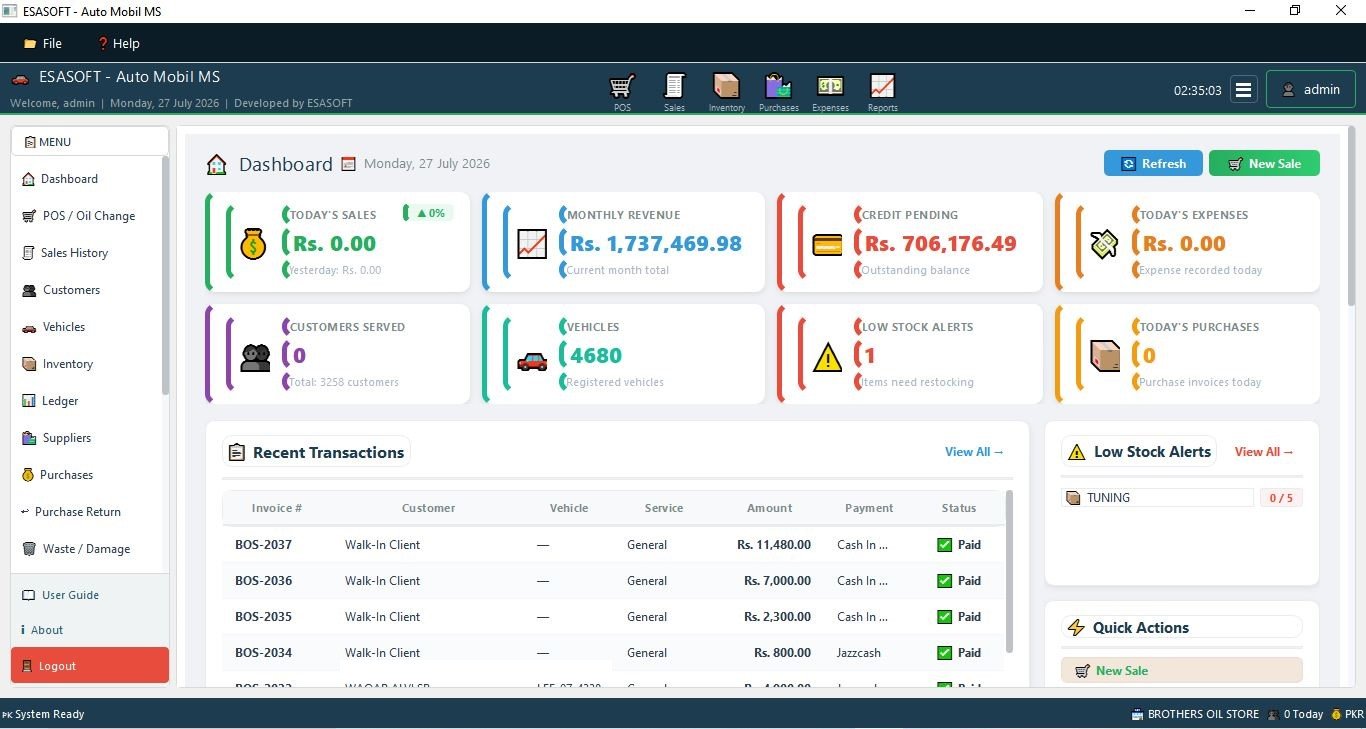Screen dimensions: 1366x729
Task: Click the cash icon on Today's Expenses
Action: [1104, 244]
